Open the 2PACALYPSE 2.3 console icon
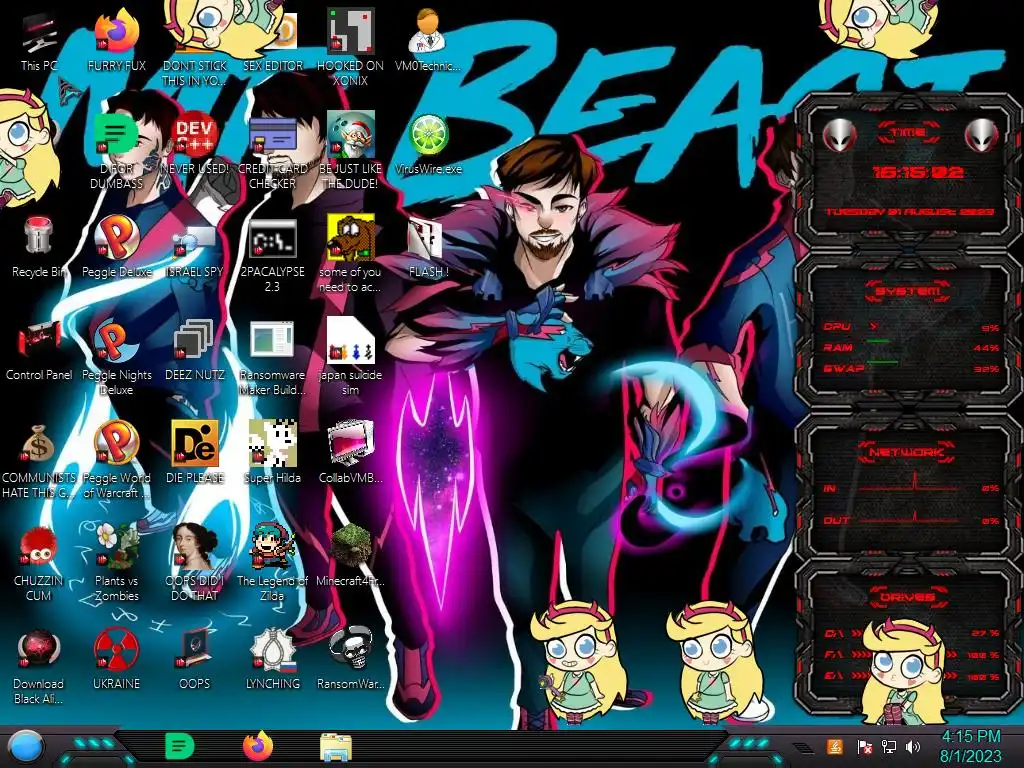Image resolution: width=1024 pixels, height=768 pixels. 272,255
